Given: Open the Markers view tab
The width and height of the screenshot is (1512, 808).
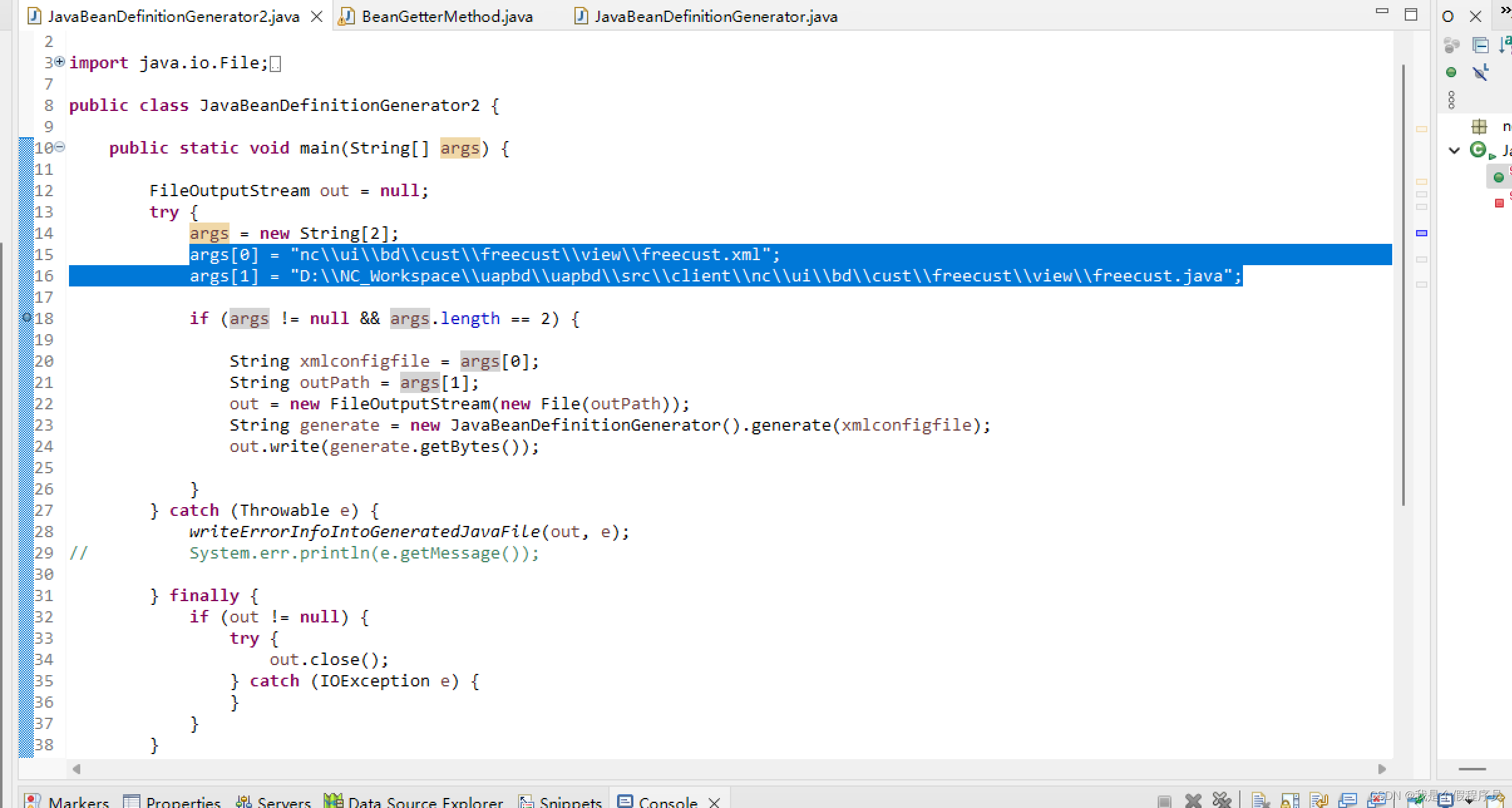Looking at the screenshot, I should pos(68,800).
